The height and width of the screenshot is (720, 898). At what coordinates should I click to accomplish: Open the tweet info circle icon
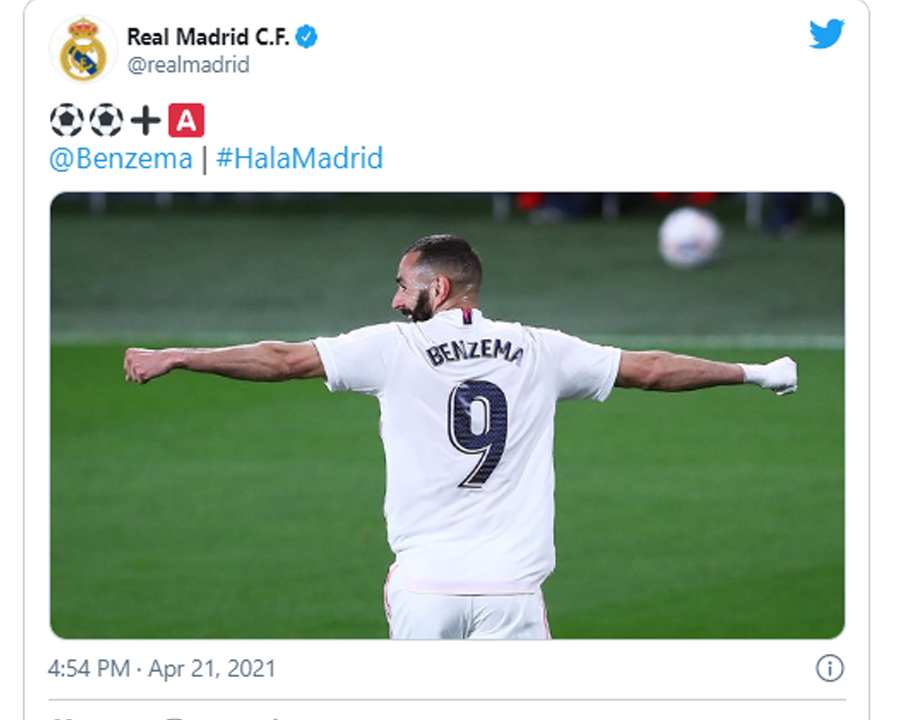click(829, 668)
